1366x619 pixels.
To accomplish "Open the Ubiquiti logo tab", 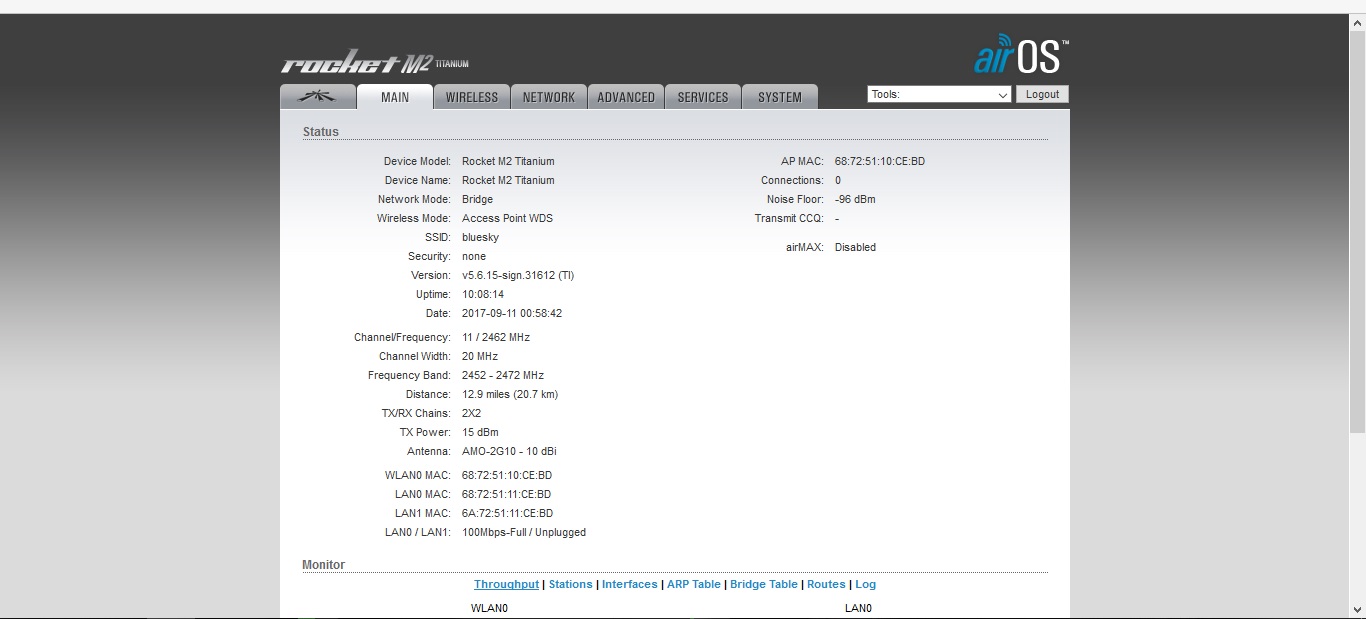I will point(318,97).
